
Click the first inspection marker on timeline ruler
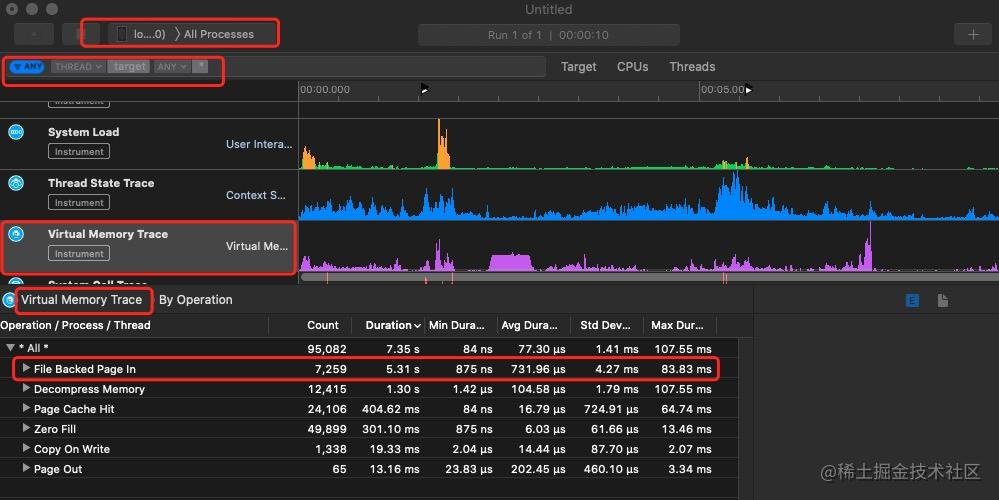[x=424, y=89]
